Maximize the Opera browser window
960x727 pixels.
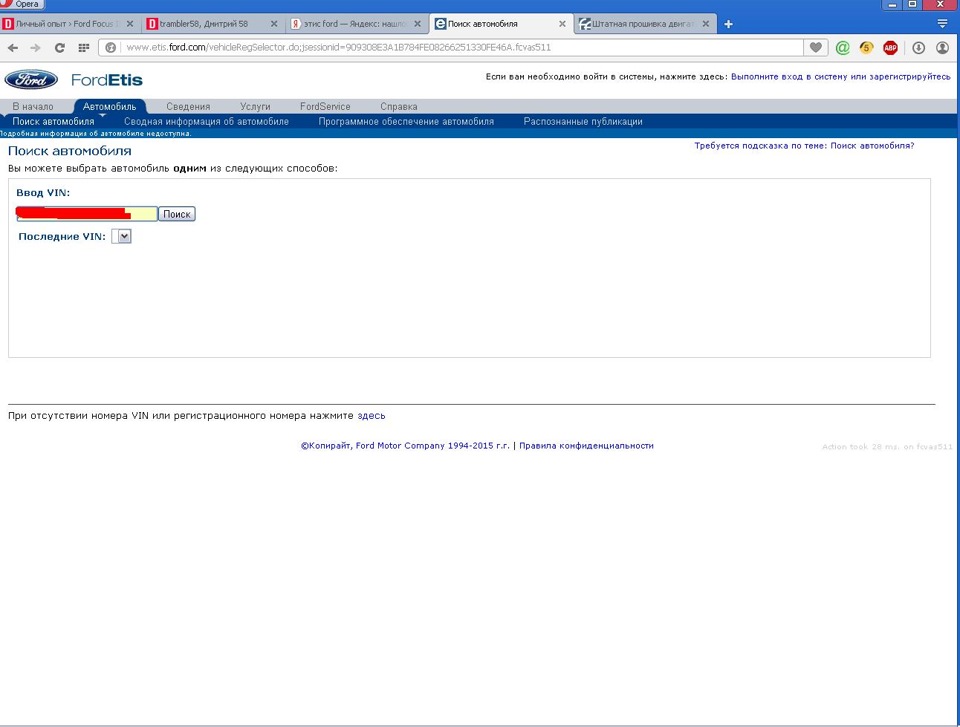913,4
